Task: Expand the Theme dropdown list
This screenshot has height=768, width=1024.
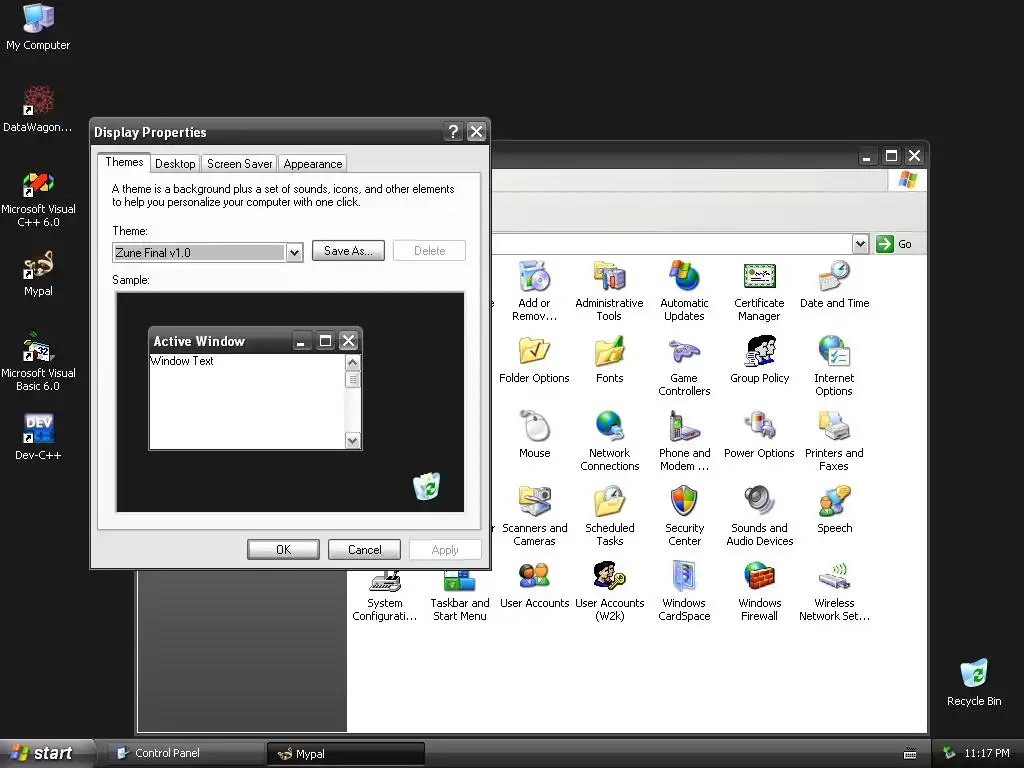Action: [295, 253]
